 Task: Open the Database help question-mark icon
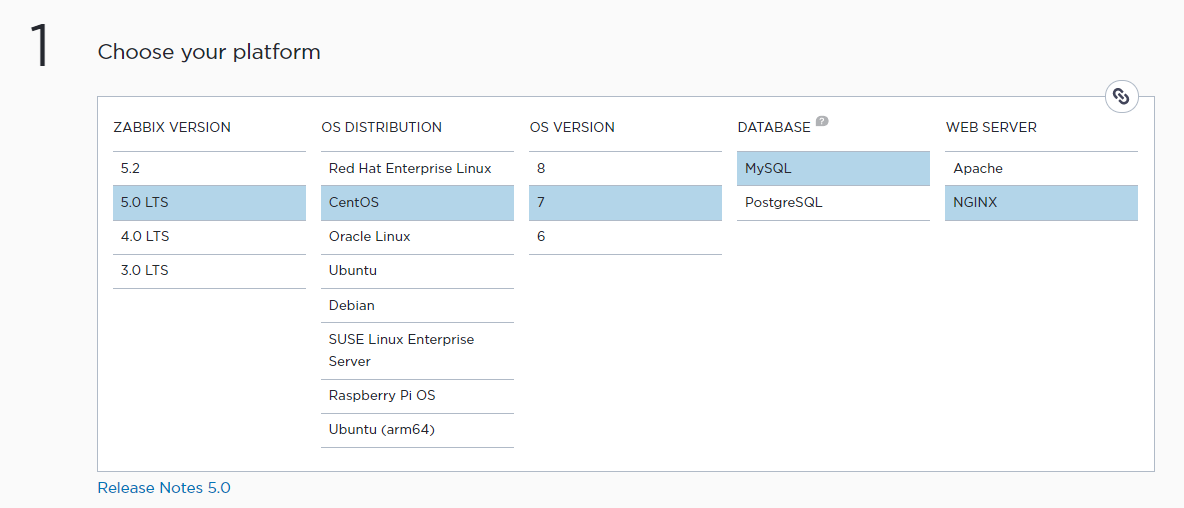822,122
